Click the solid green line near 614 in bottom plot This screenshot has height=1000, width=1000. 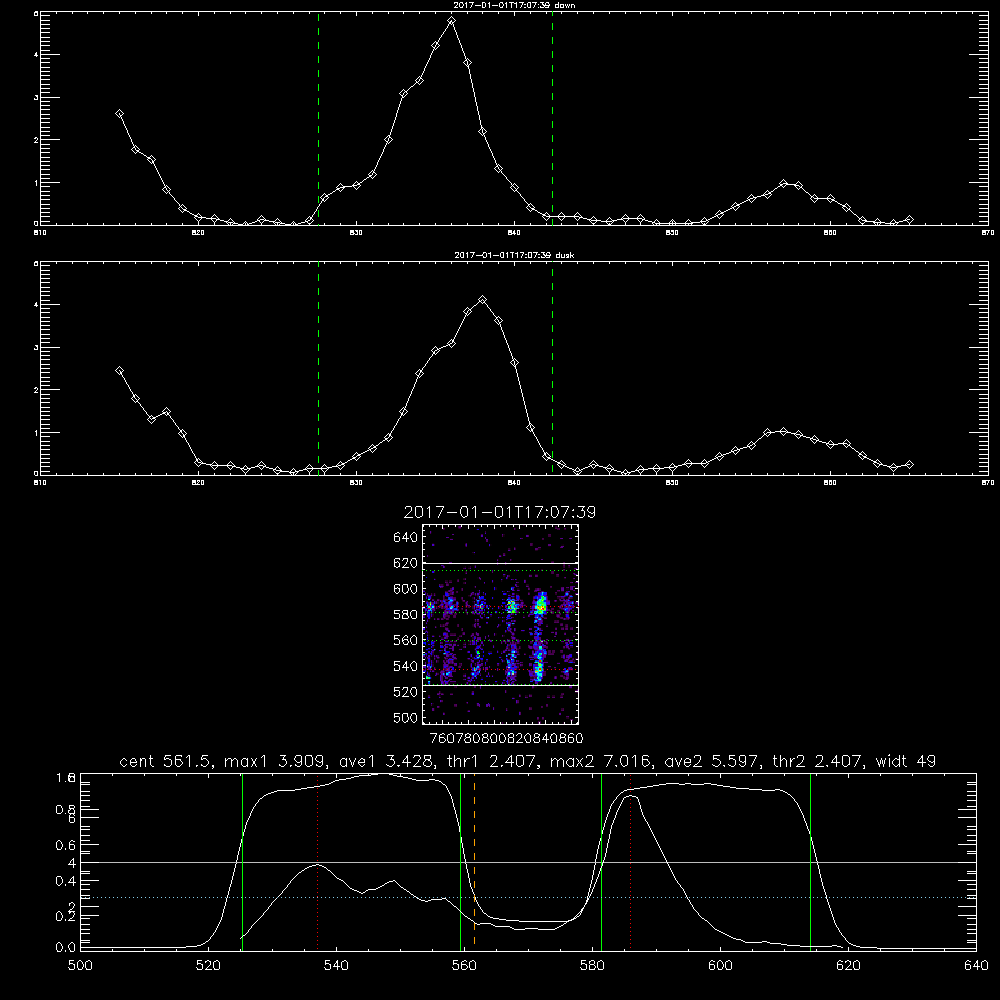coord(811,861)
